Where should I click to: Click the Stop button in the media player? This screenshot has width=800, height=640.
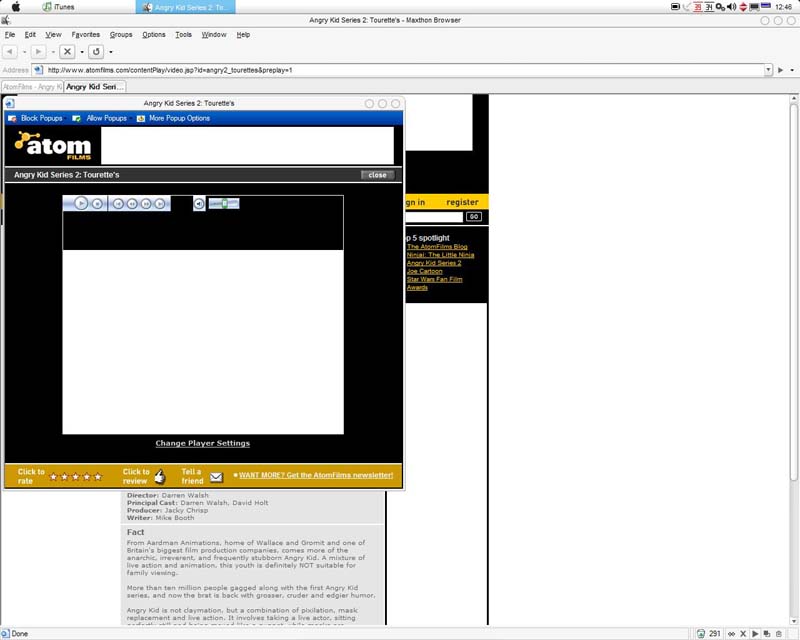(x=97, y=204)
